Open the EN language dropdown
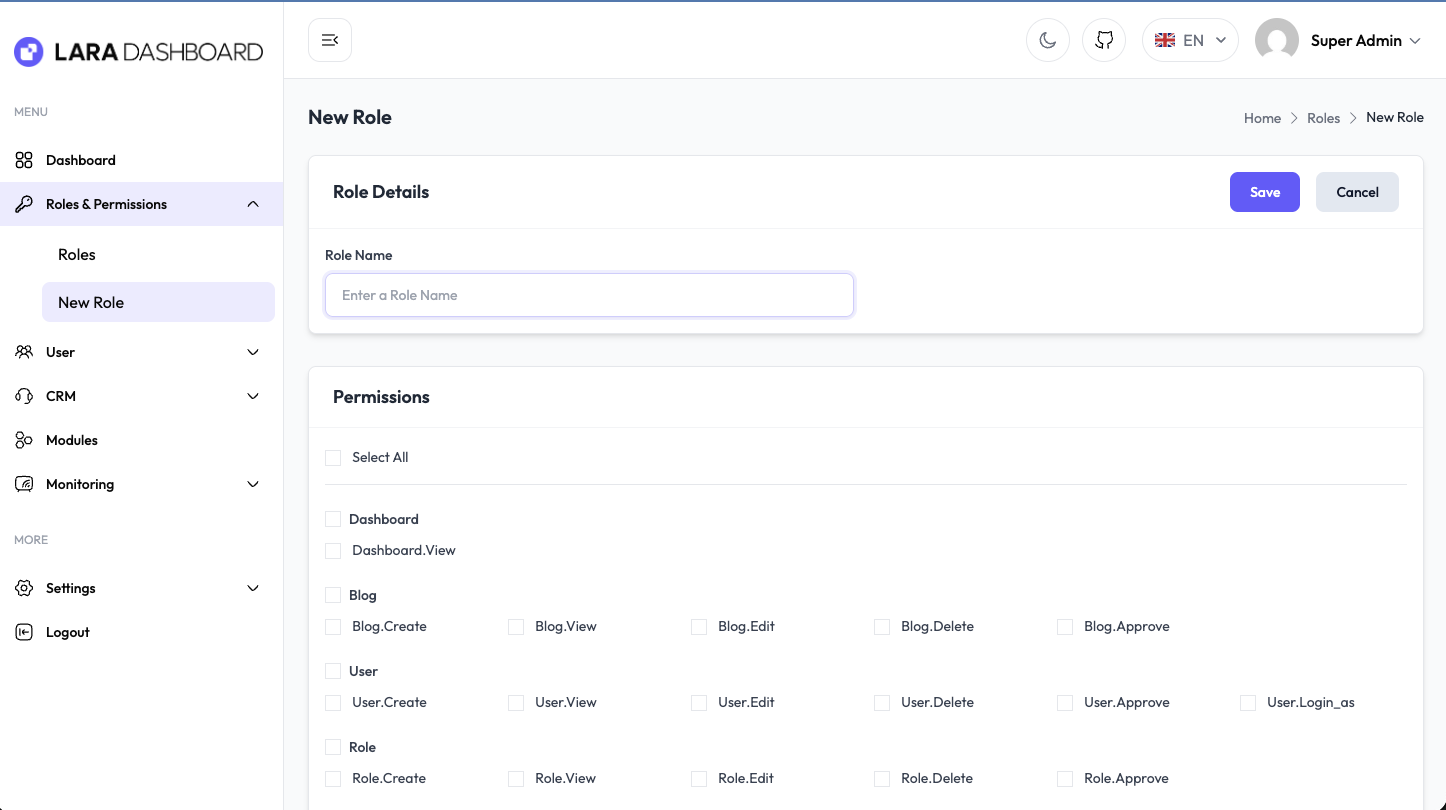 pos(1190,40)
